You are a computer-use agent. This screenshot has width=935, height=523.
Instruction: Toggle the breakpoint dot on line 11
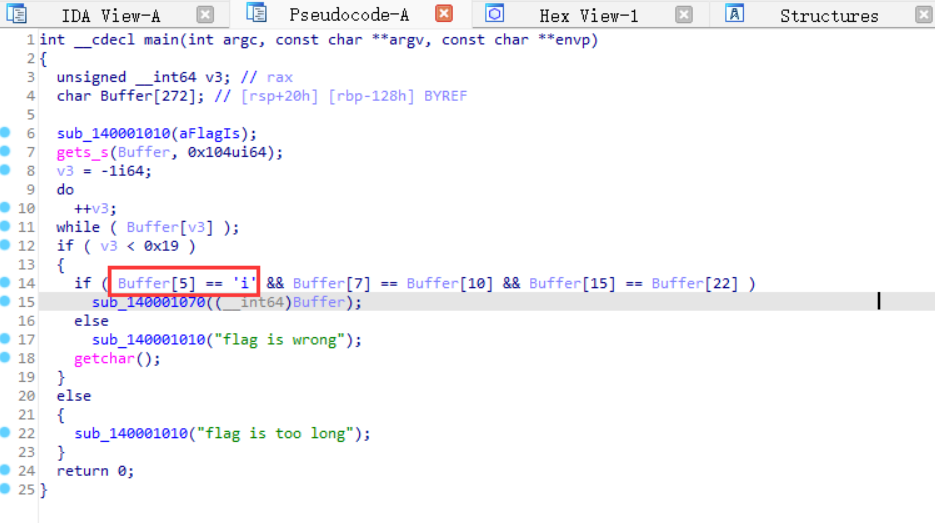click(5, 226)
